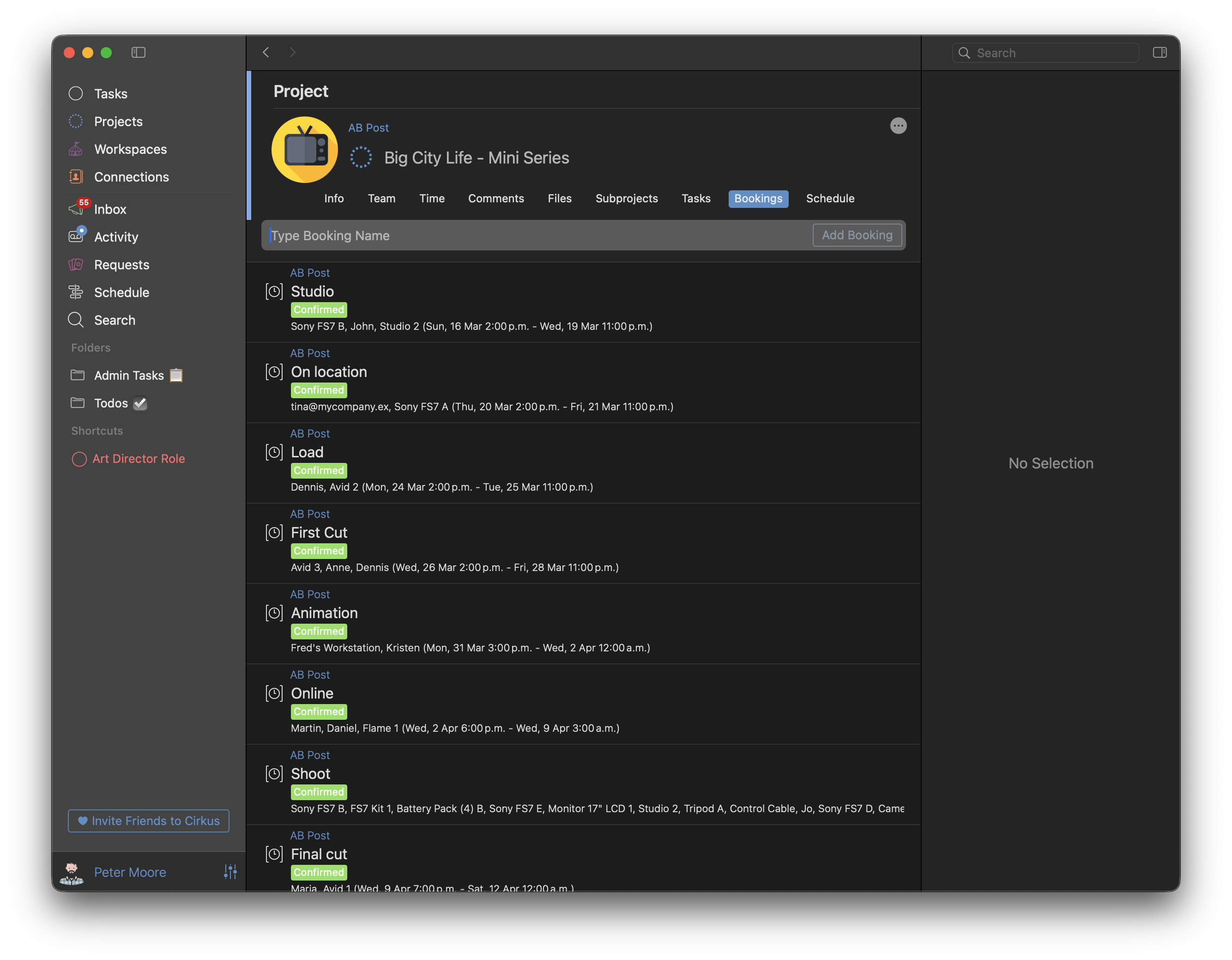Switch to the Schedule project tab
The image size is (1232, 960).
click(830, 199)
